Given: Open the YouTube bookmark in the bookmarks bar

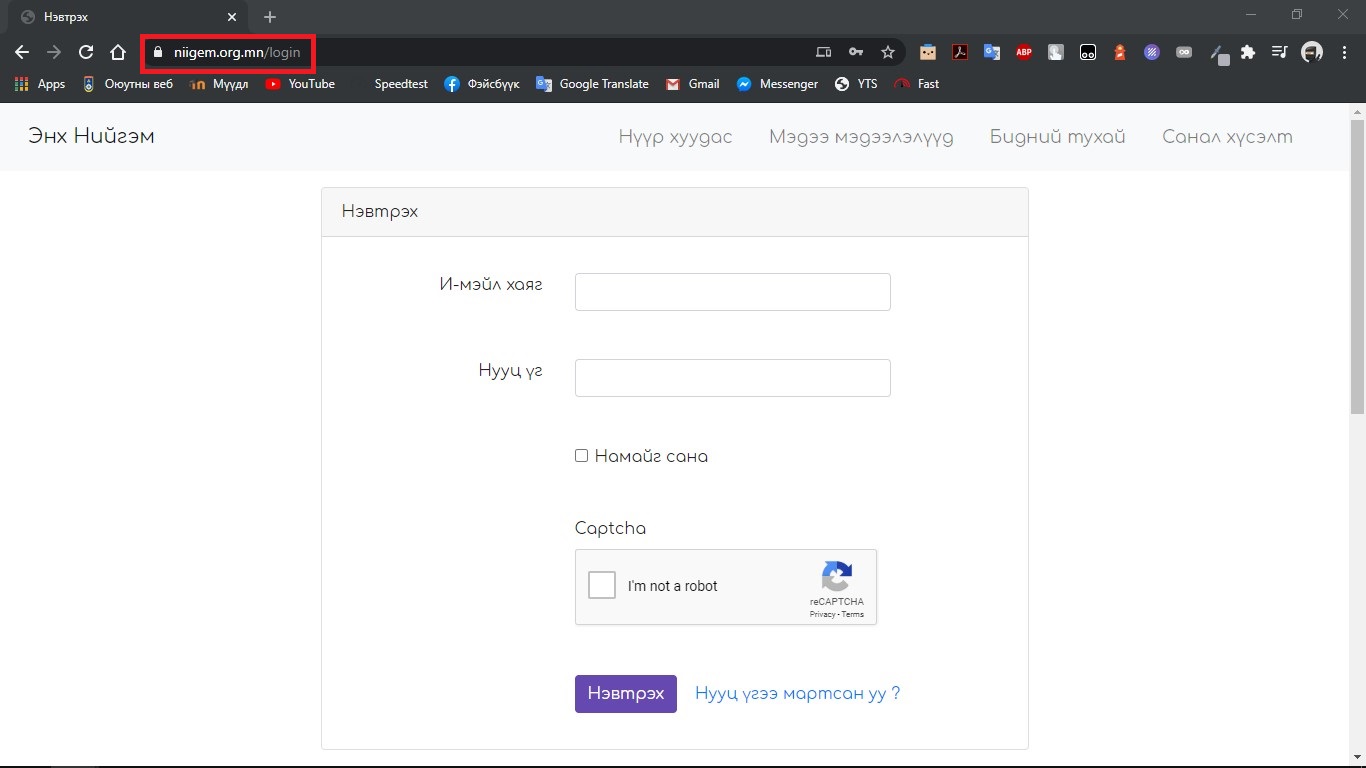Looking at the screenshot, I should [x=300, y=84].
